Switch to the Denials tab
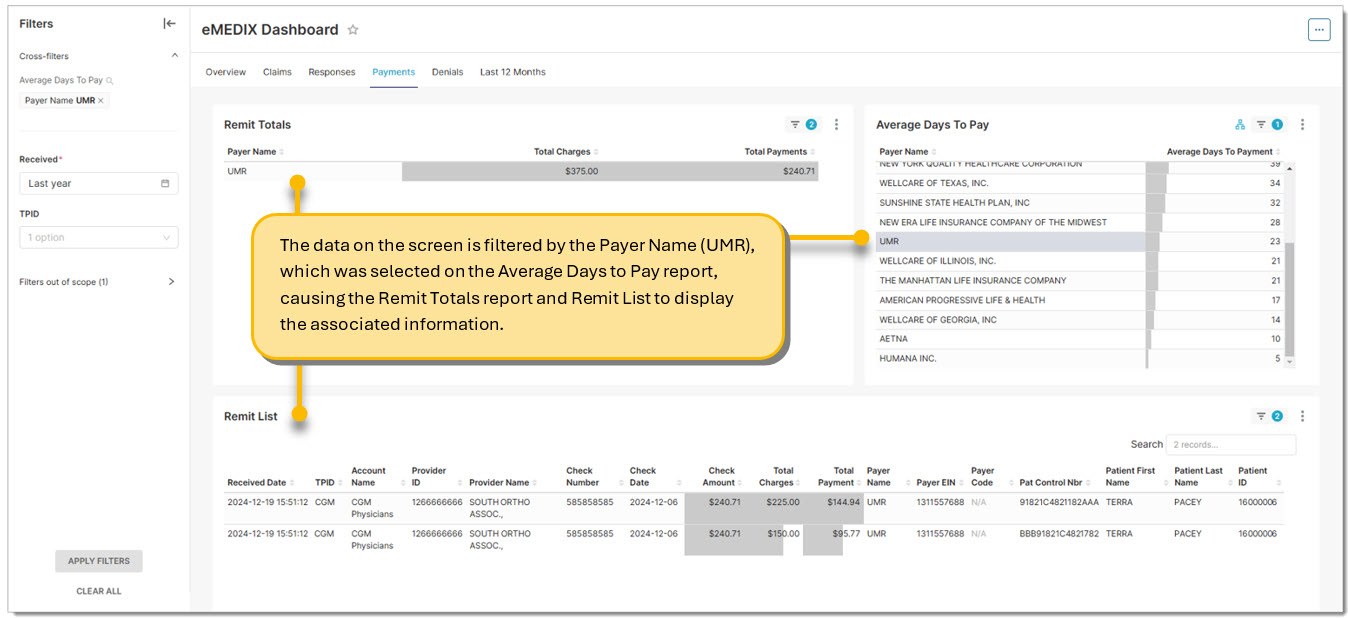Viewport: 1348px width, 618px height. click(447, 72)
